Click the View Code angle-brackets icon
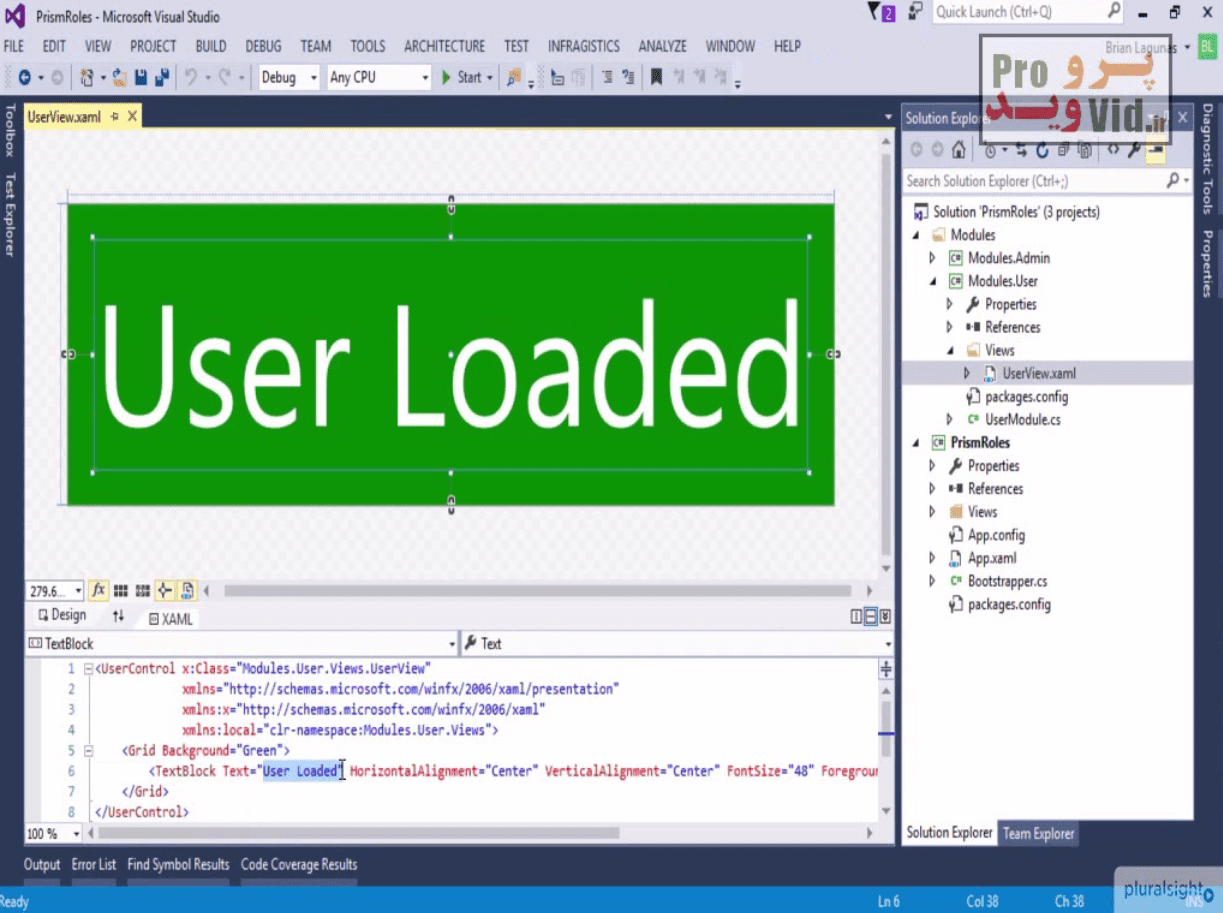This screenshot has height=913, width=1223. click(1113, 149)
